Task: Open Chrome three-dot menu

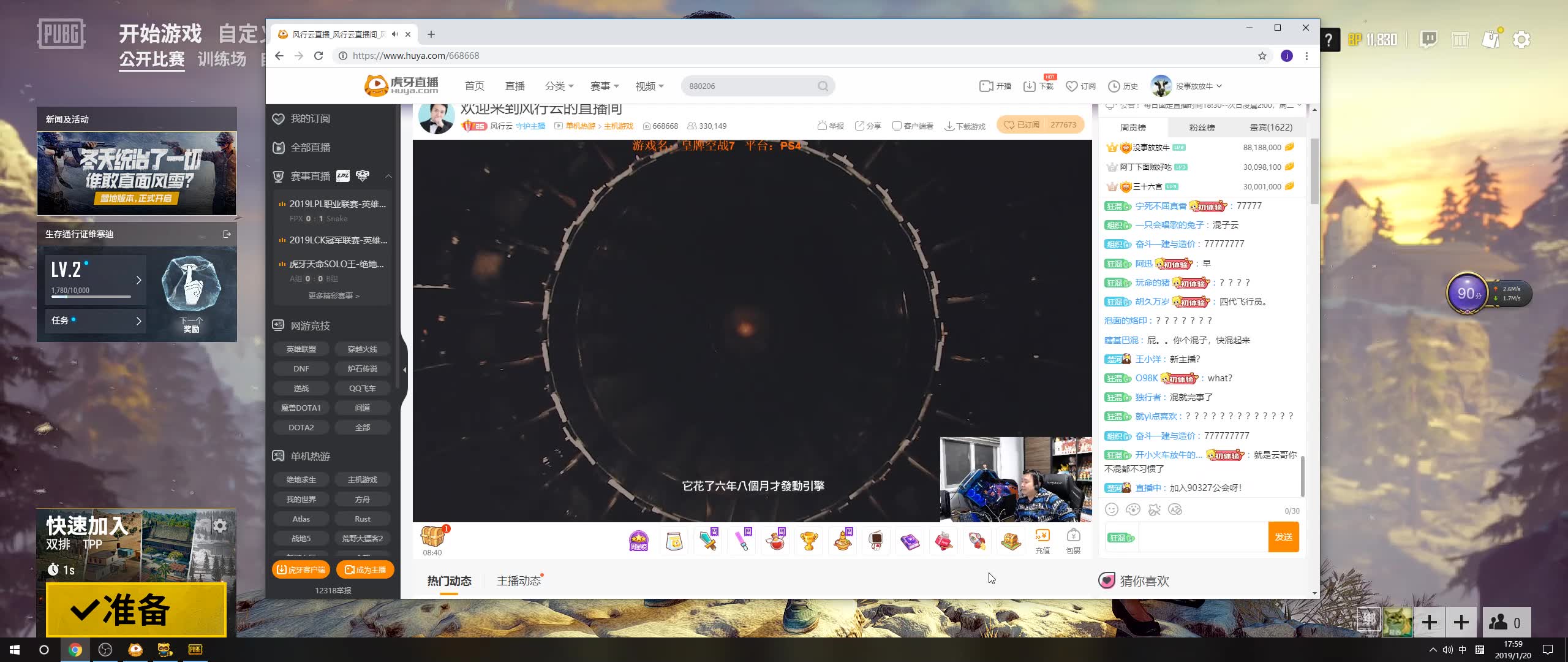Action: (1306, 56)
